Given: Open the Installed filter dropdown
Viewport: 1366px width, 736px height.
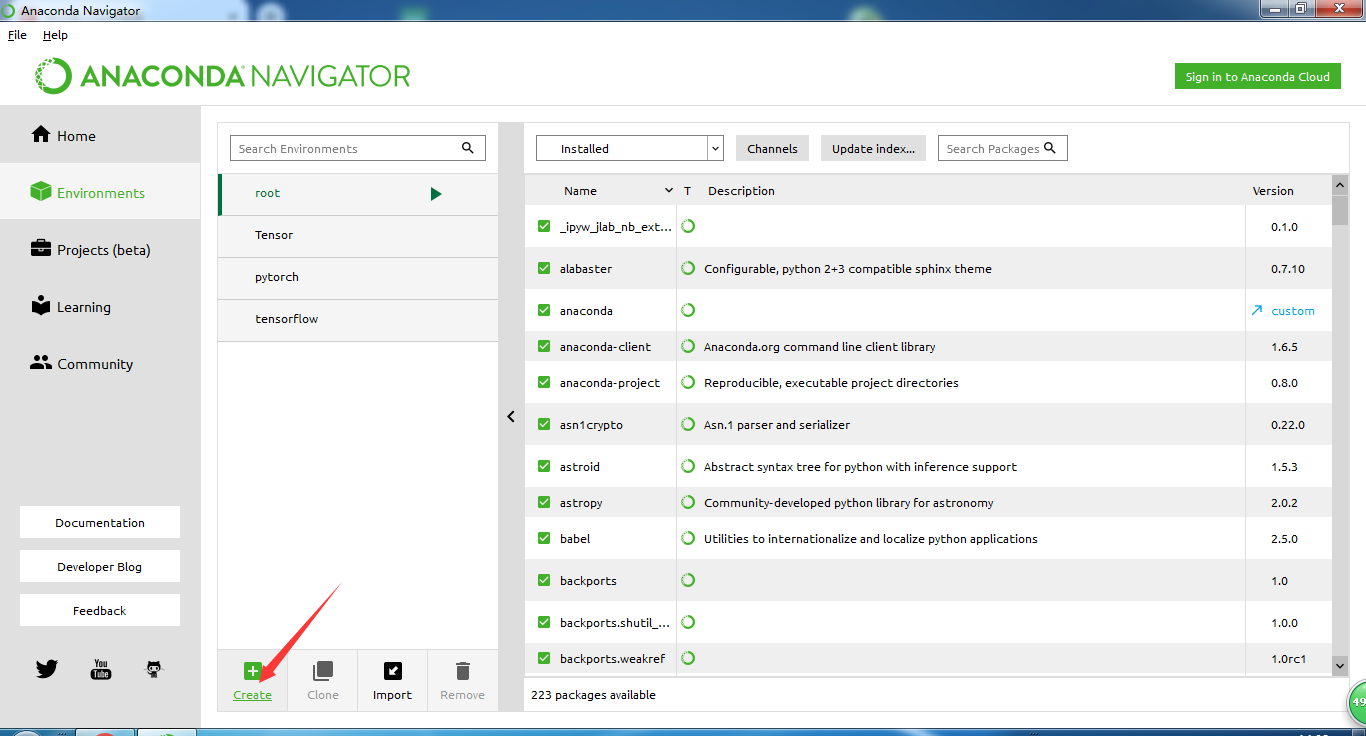Looking at the screenshot, I should (630, 148).
